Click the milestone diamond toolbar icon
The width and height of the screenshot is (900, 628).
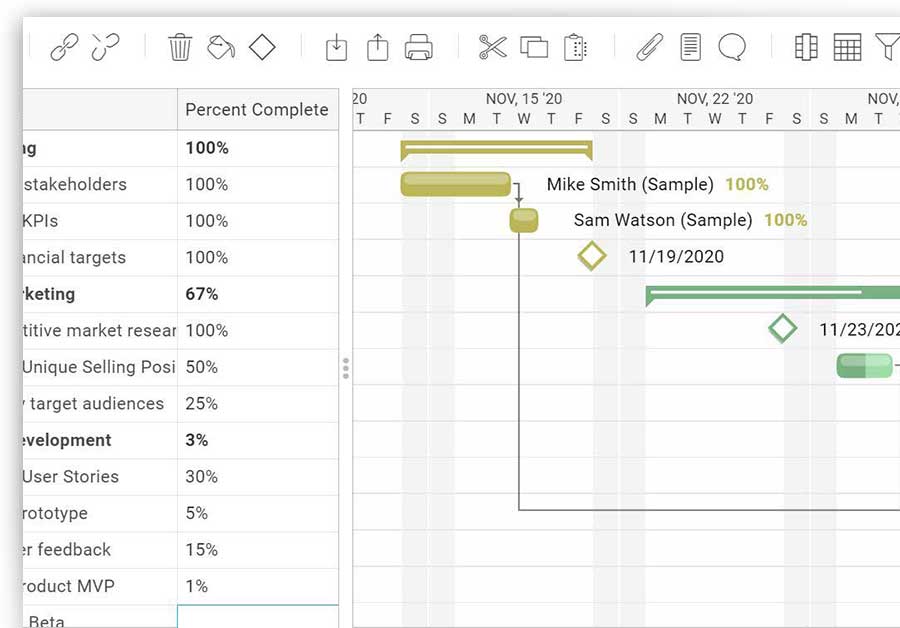(x=262, y=47)
